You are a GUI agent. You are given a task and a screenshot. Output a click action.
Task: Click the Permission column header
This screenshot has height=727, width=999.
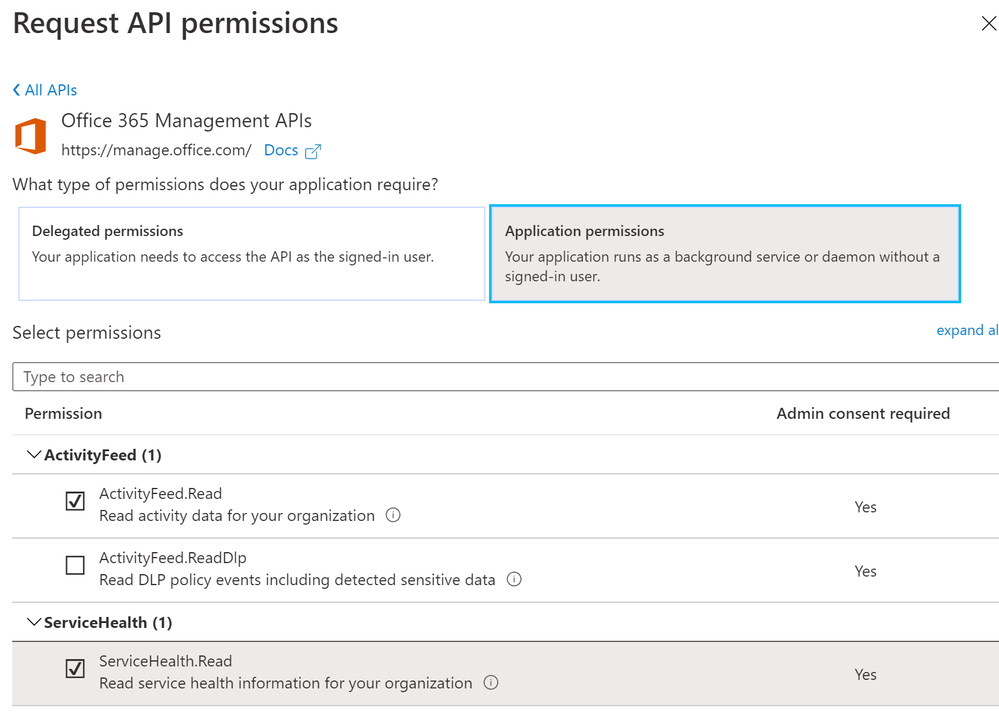point(63,414)
